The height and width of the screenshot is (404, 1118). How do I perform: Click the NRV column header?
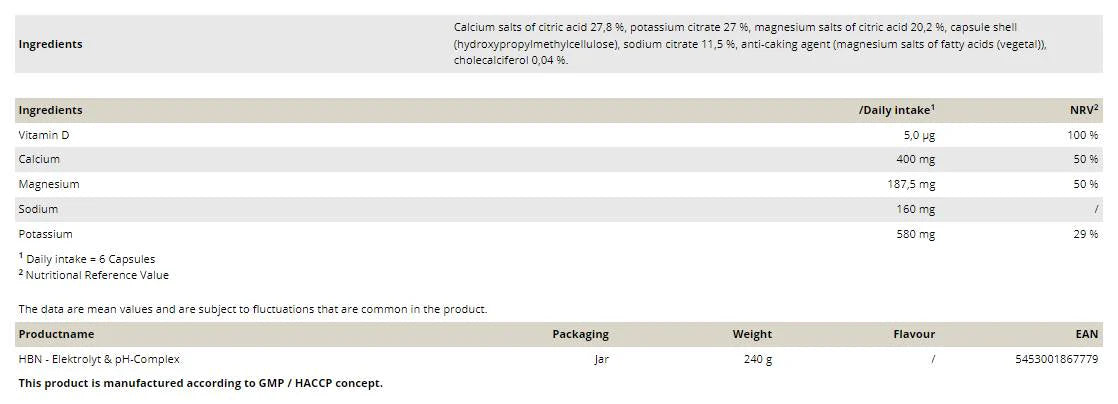pos(1084,110)
